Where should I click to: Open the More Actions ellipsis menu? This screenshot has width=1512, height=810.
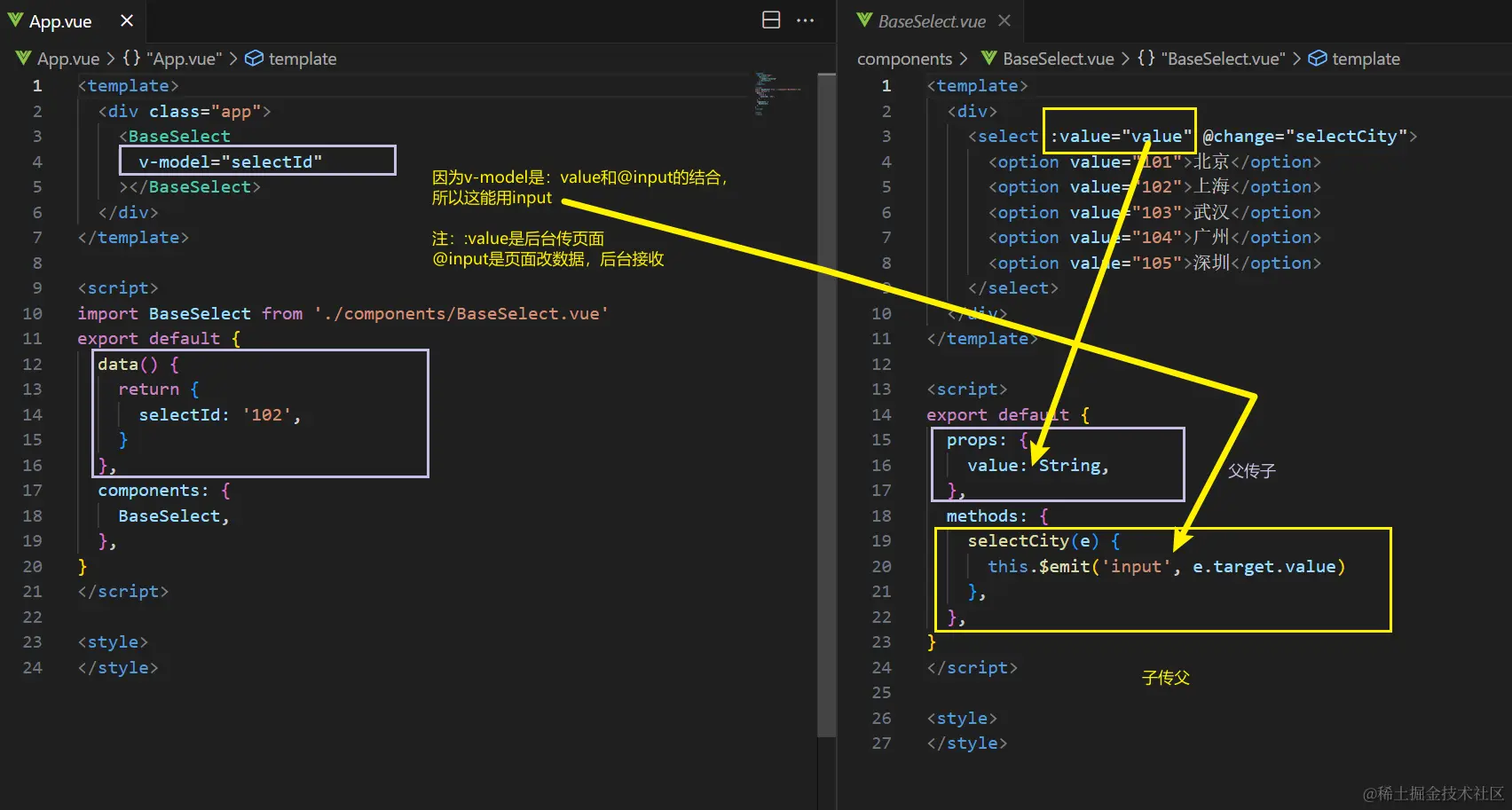[805, 20]
